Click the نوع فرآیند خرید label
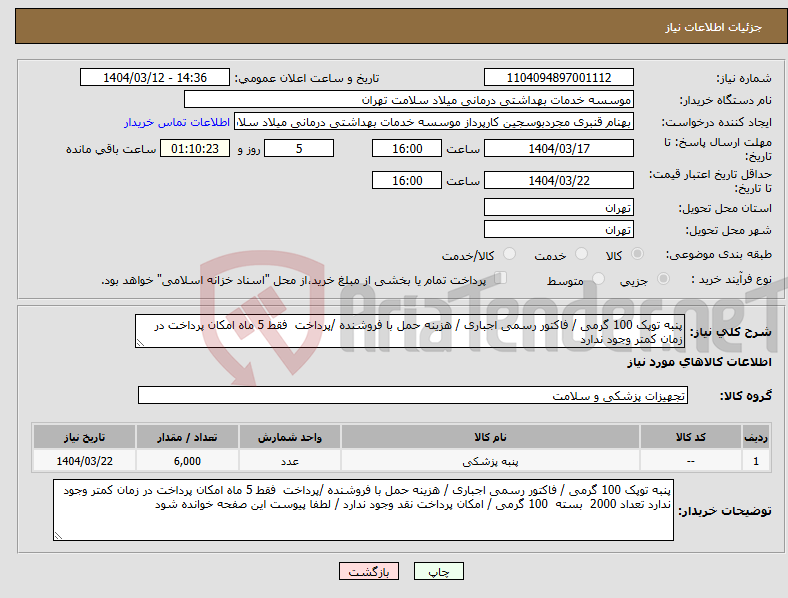Image resolution: width=788 pixels, height=598 pixels. point(731,279)
